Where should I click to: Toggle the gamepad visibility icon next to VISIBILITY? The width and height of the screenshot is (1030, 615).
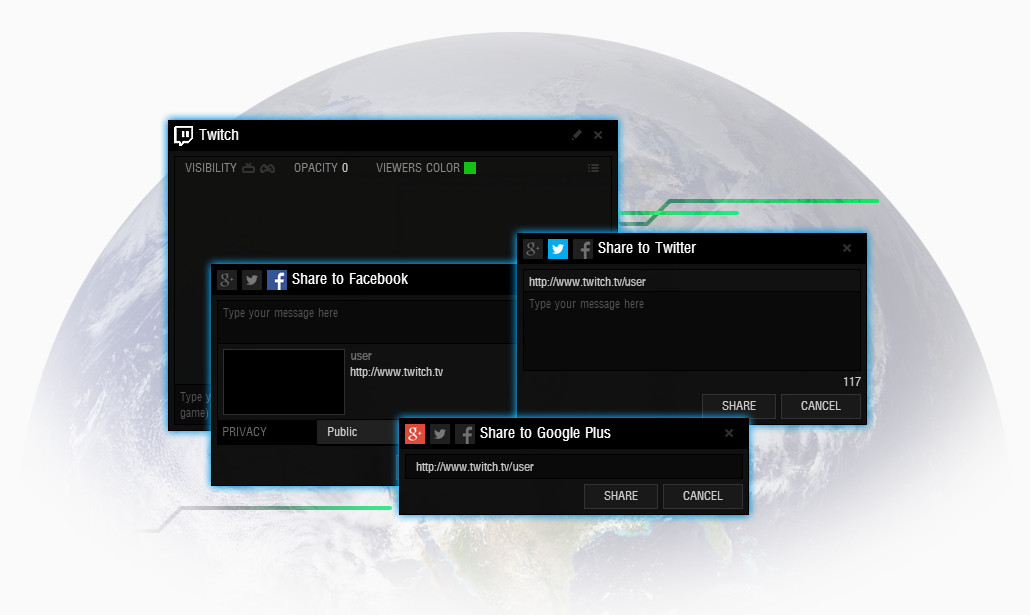pos(267,168)
